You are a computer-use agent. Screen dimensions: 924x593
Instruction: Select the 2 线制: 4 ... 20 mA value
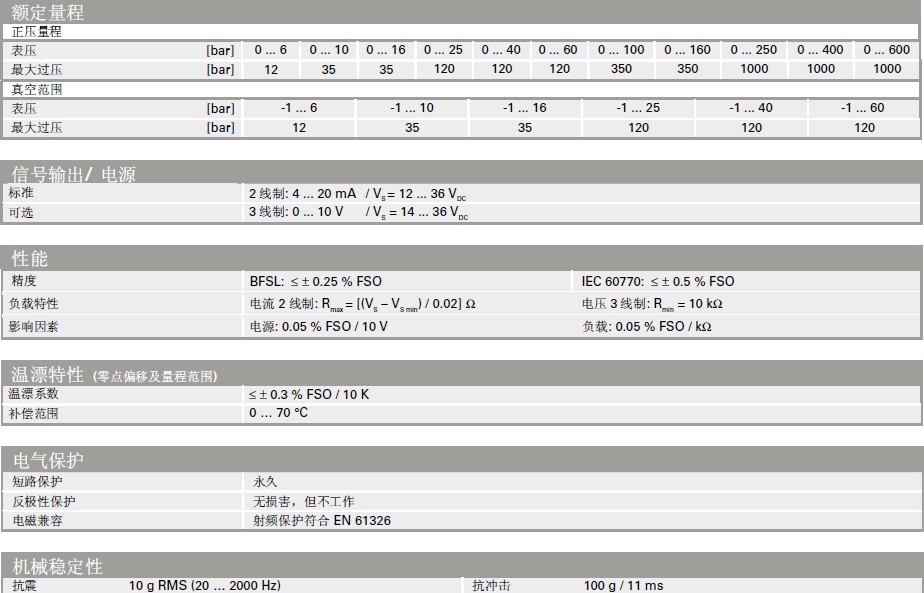(302, 193)
